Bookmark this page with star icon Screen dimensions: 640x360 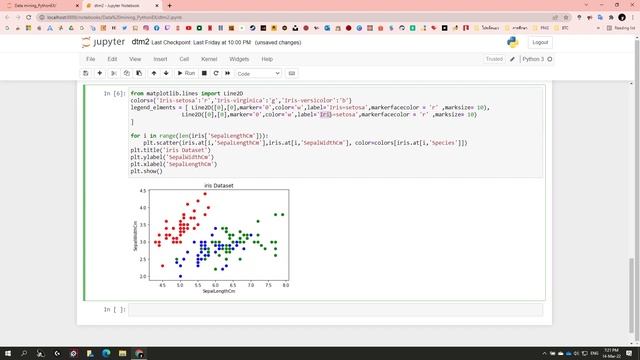(x=566, y=17)
